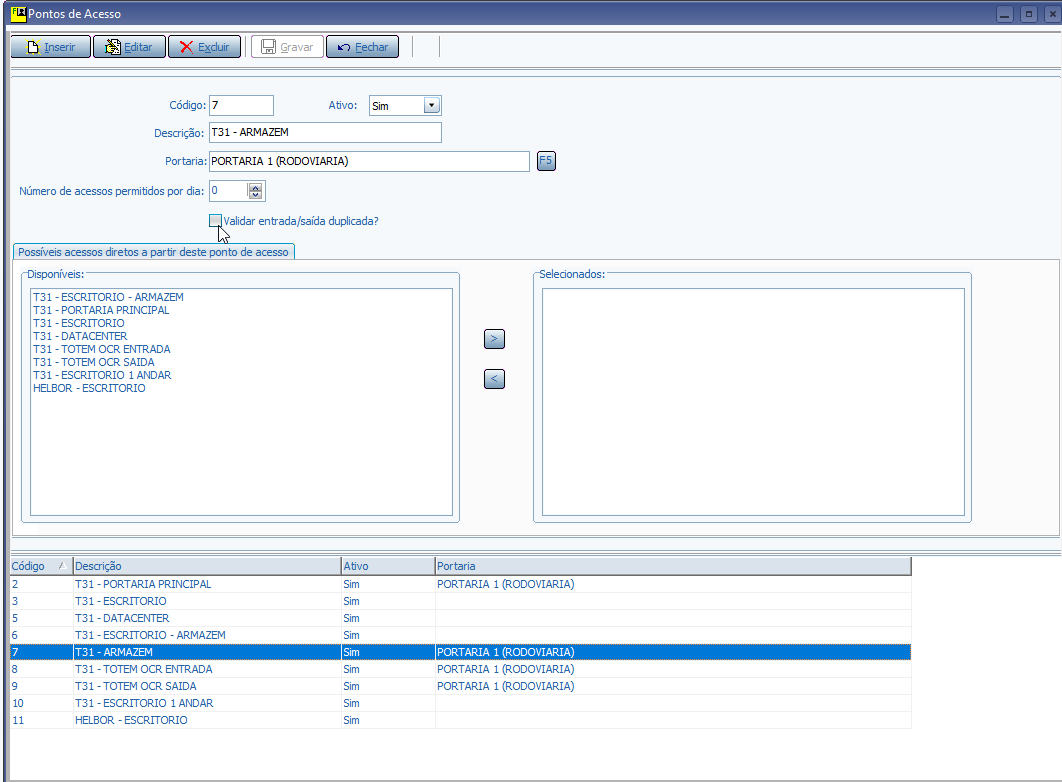The width and height of the screenshot is (1062, 782).
Task: Select grid row 3 T31 - ESCRITORIO
Action: tap(461, 601)
